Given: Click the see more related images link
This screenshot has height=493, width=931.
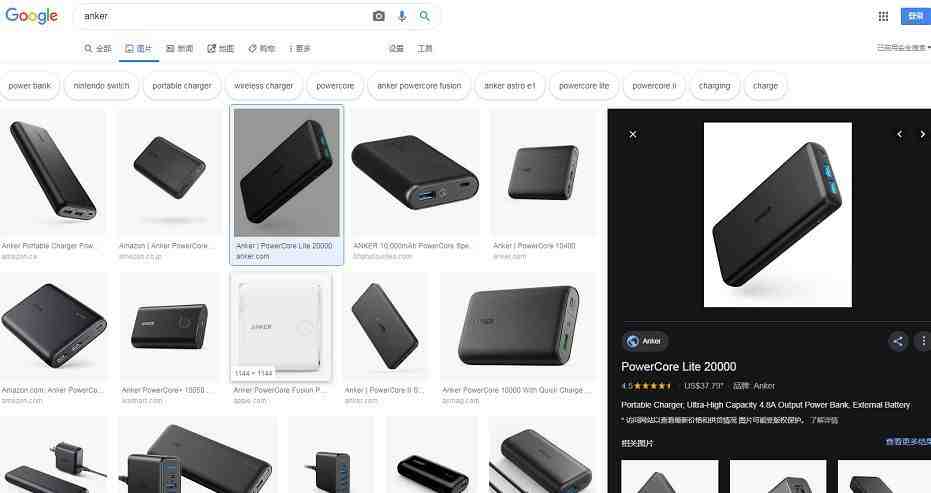Looking at the screenshot, I should pos(908,442).
